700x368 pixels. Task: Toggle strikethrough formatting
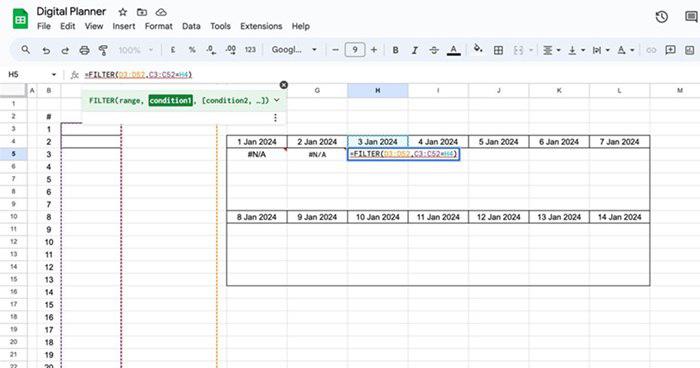(434, 50)
